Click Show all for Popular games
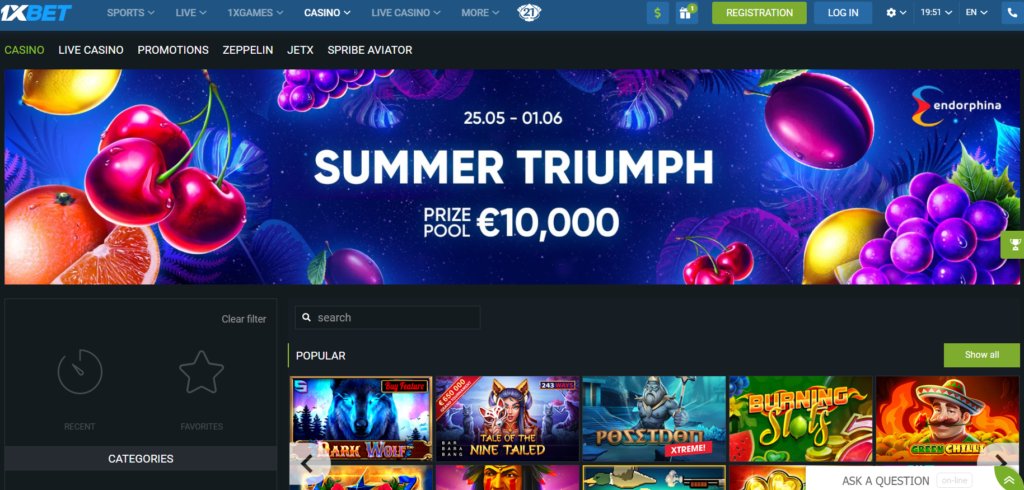 pyautogui.click(x=982, y=355)
